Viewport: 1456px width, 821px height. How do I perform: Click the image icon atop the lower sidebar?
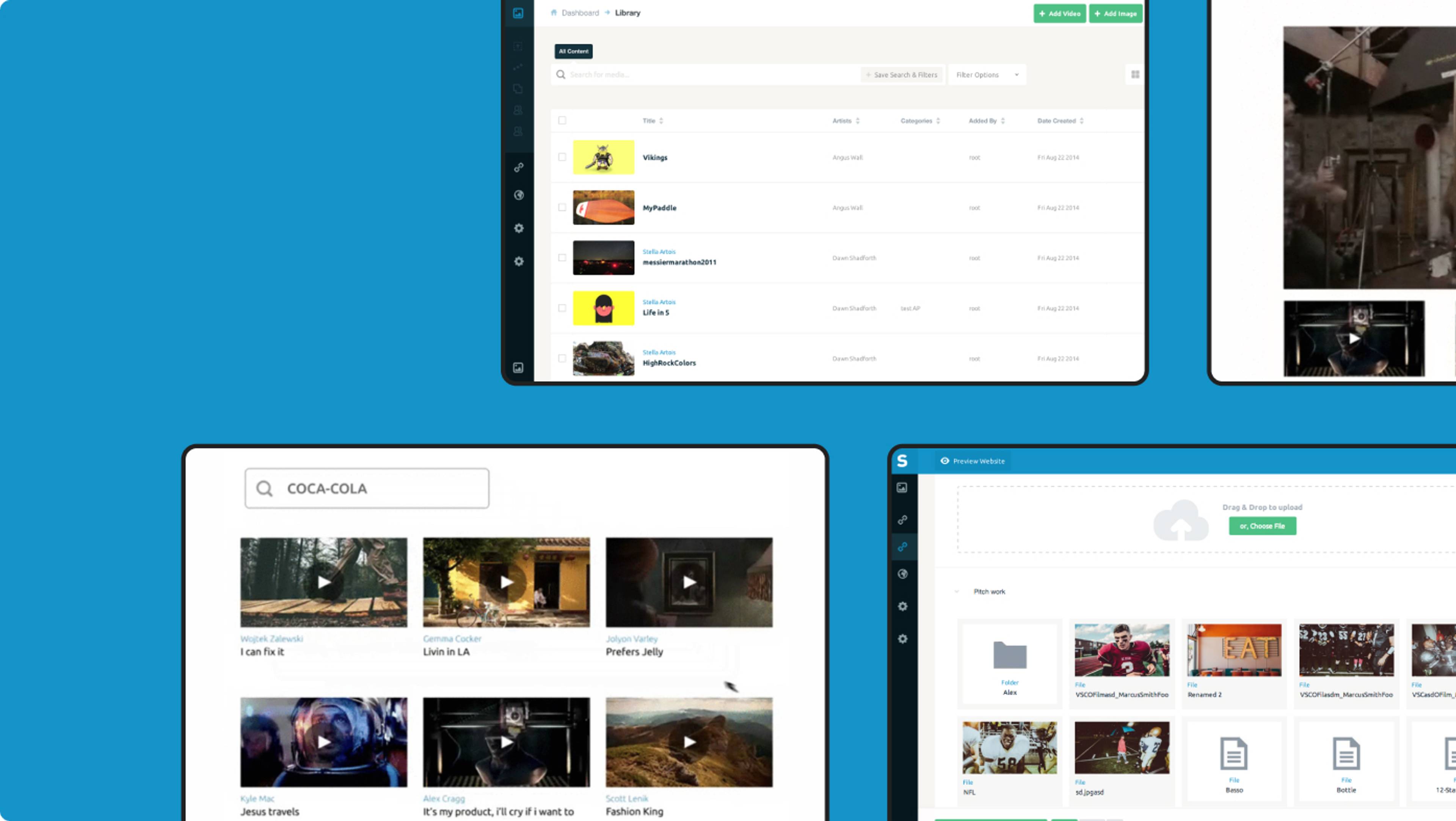tap(902, 488)
